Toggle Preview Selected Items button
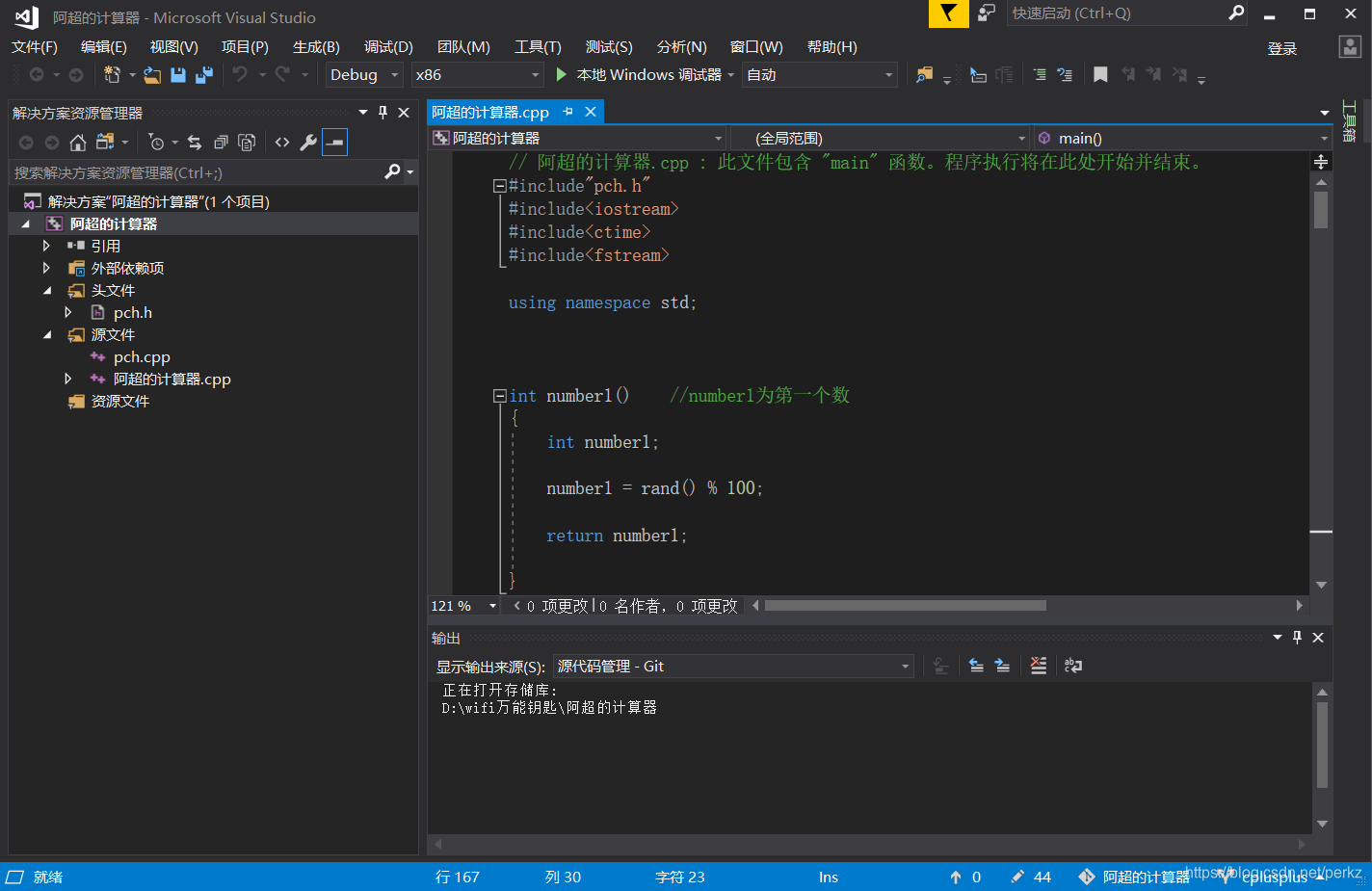The height and width of the screenshot is (891, 1372). click(x=334, y=143)
